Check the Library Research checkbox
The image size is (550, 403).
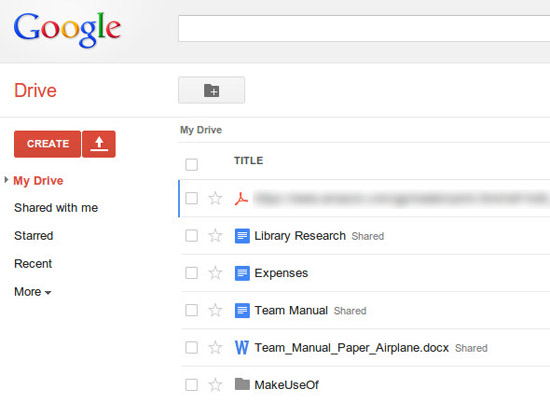192,235
